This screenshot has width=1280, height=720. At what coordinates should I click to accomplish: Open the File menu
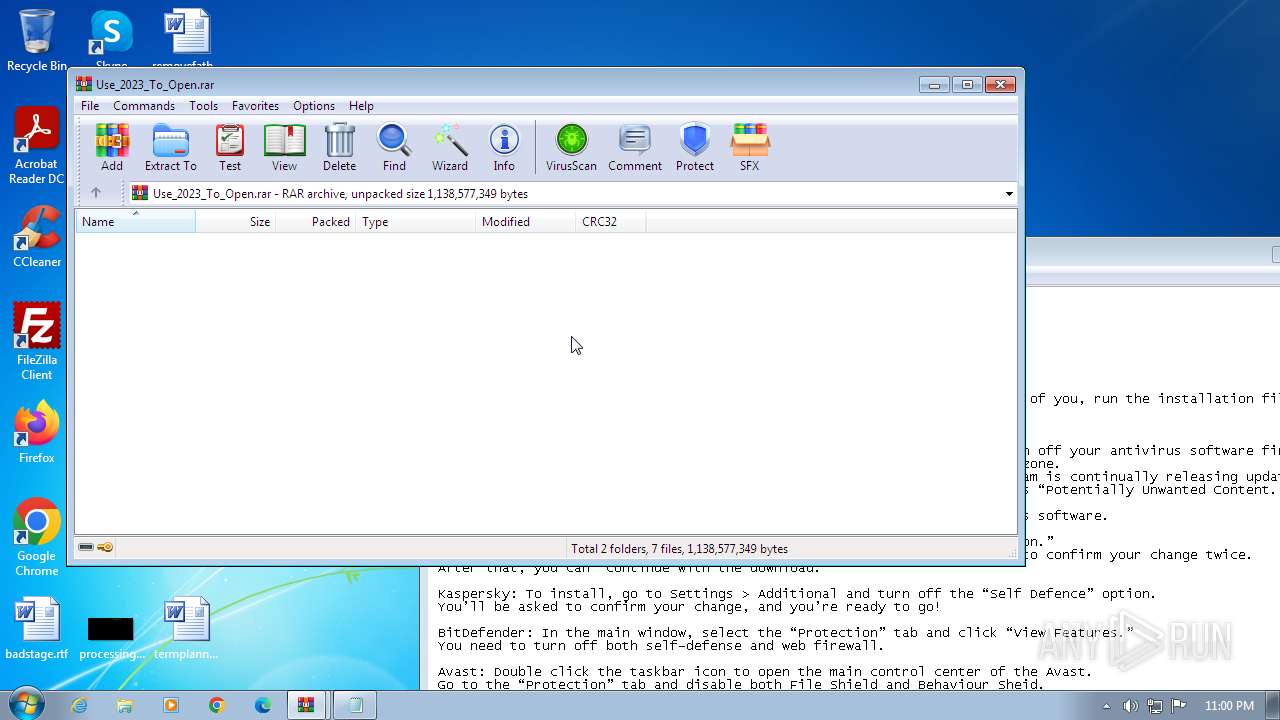[x=90, y=106]
